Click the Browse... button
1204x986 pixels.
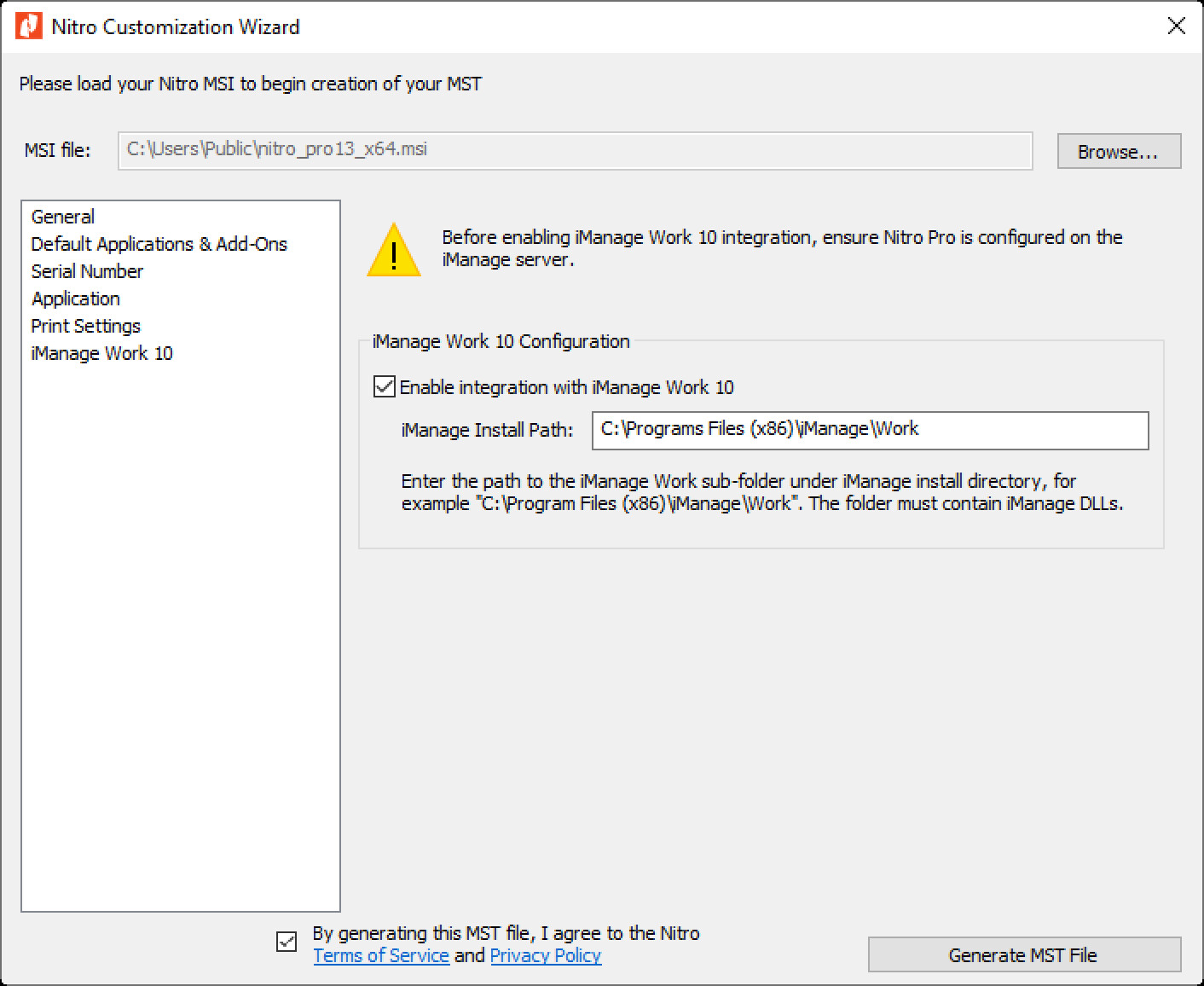coord(1118,151)
